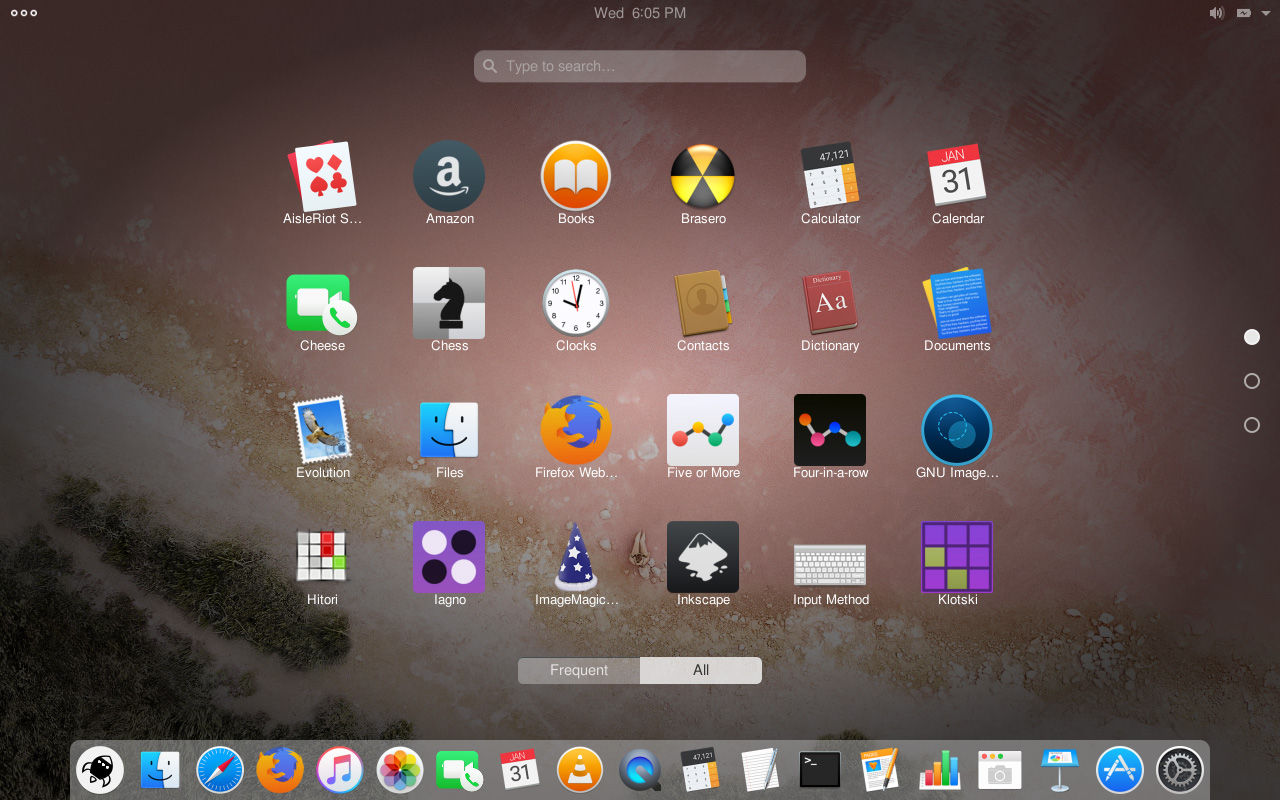Open the Calendar icon in the dock
The width and height of the screenshot is (1280, 800).
[x=520, y=770]
